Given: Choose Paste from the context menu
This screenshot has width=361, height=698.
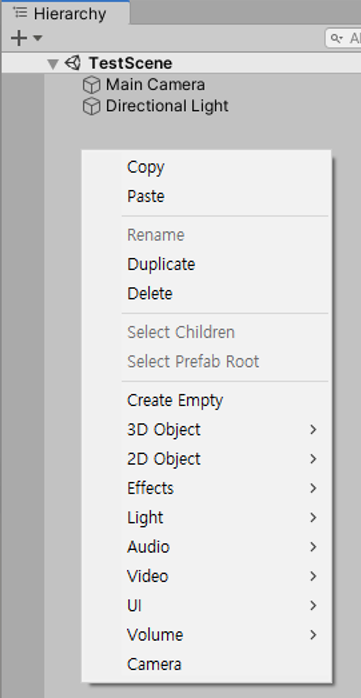Looking at the screenshot, I should 146,196.
